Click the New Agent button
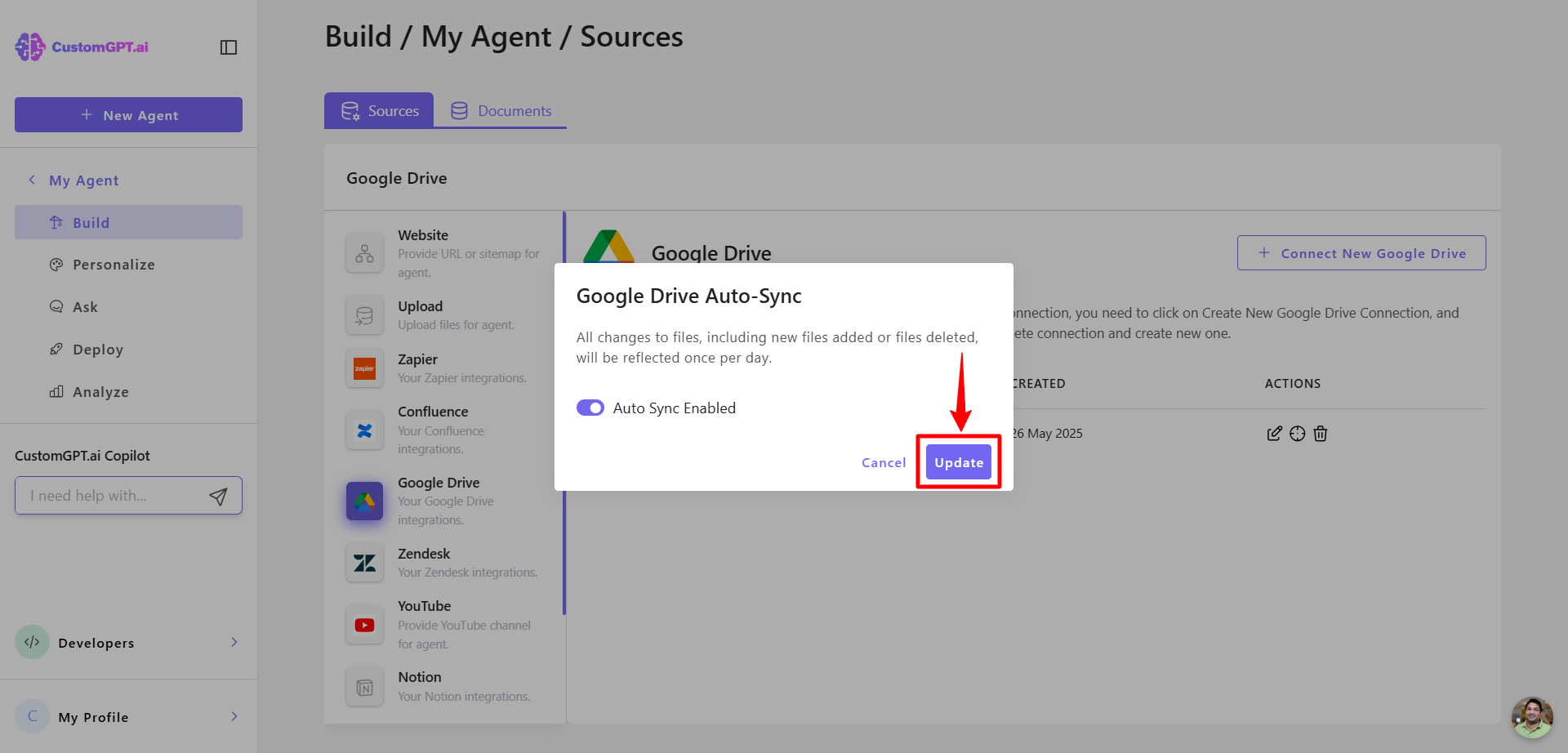Screen dimensions: 1568x753 point(128,115)
